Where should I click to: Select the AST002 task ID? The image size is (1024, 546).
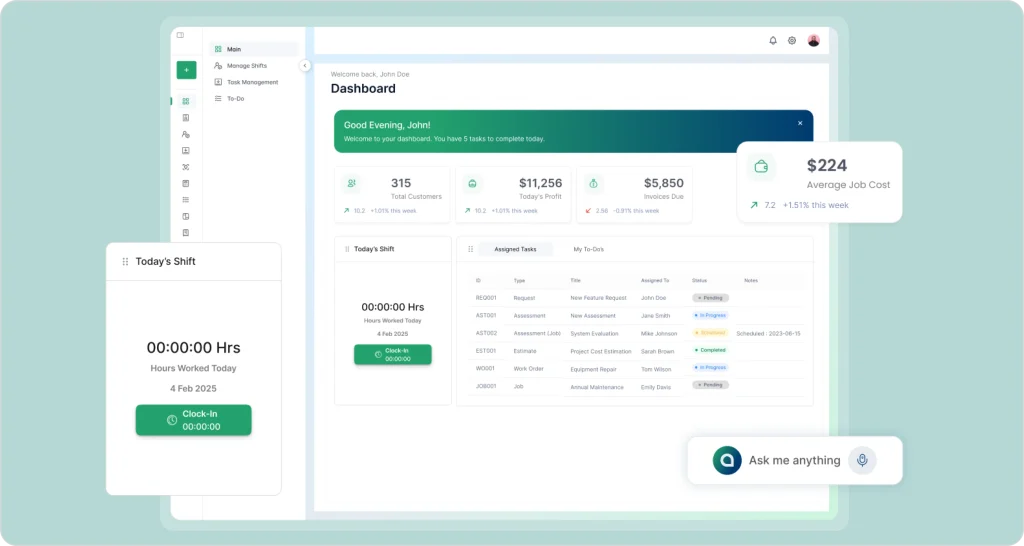tap(487, 333)
